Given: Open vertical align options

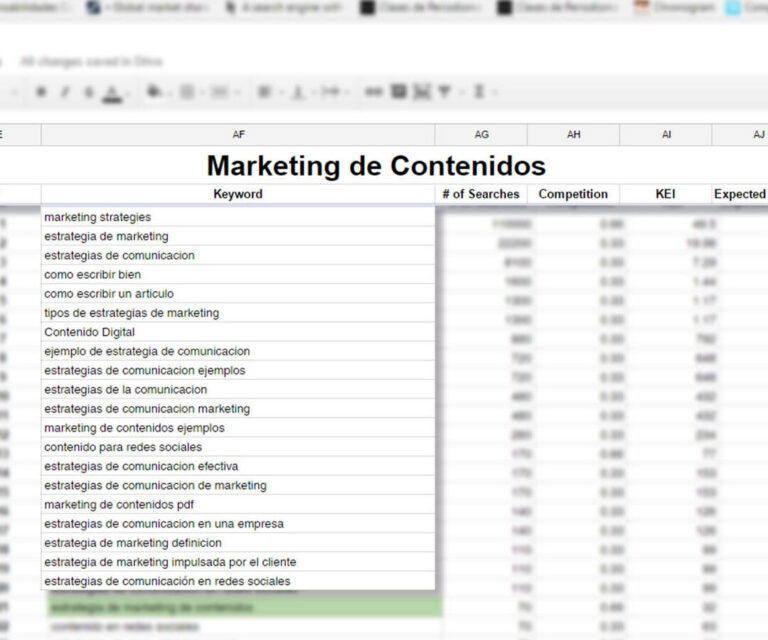Looking at the screenshot, I should pos(298,92).
